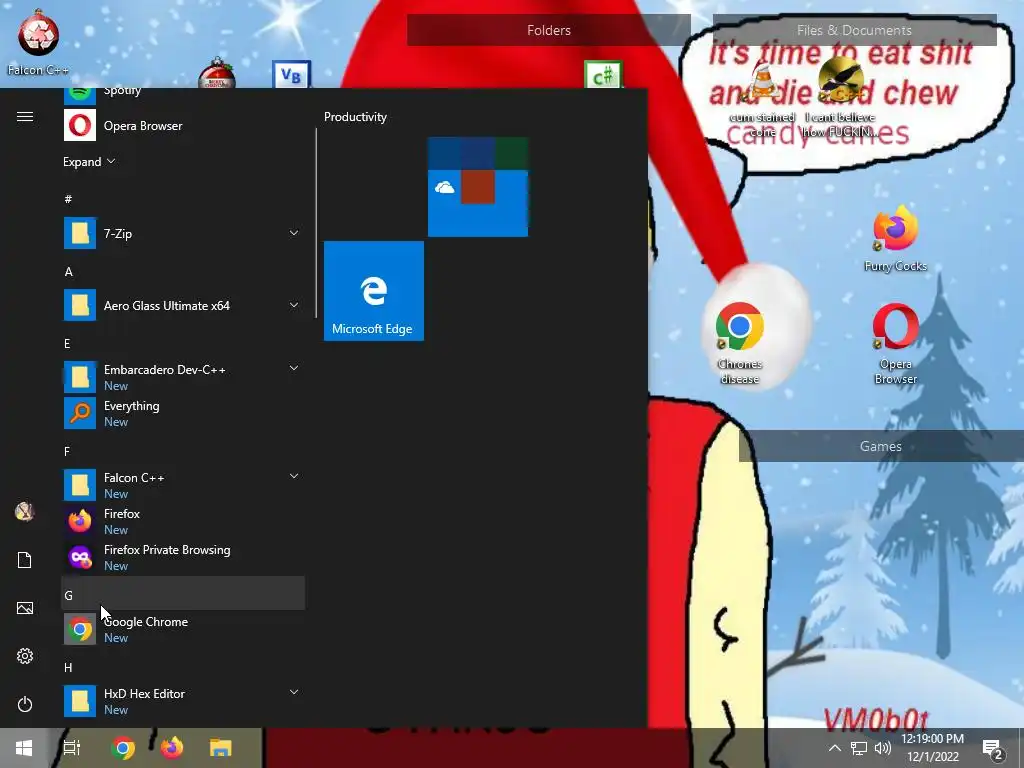
Task: Click the F letter header in app list
Action: [183, 451]
